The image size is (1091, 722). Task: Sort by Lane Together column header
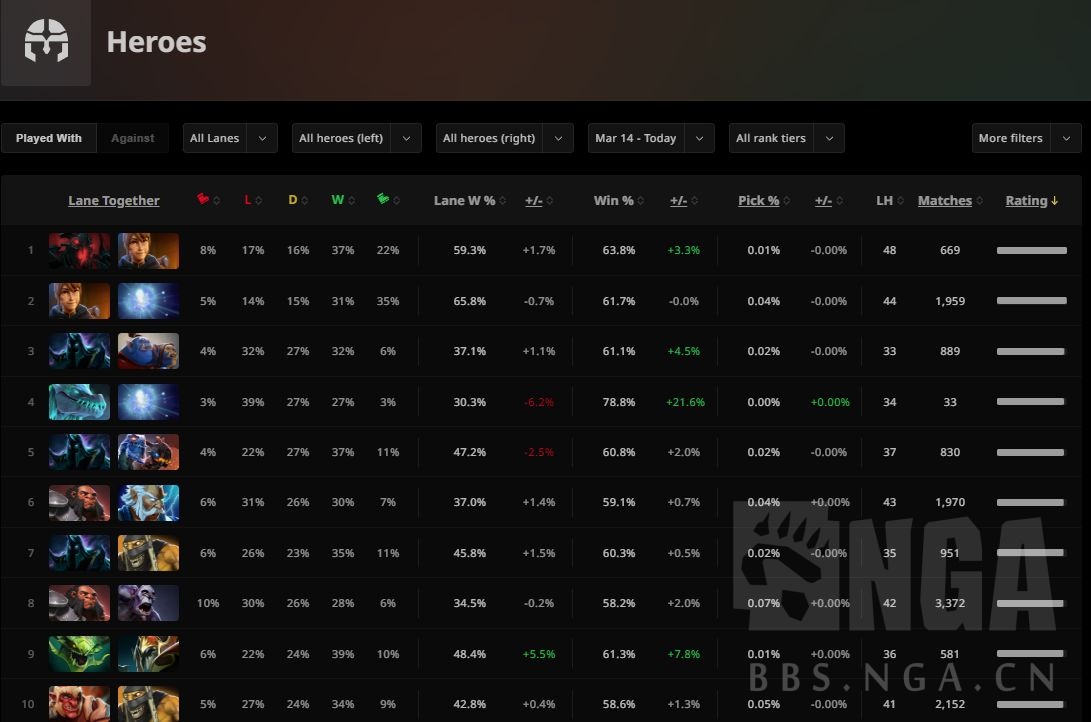click(x=114, y=201)
